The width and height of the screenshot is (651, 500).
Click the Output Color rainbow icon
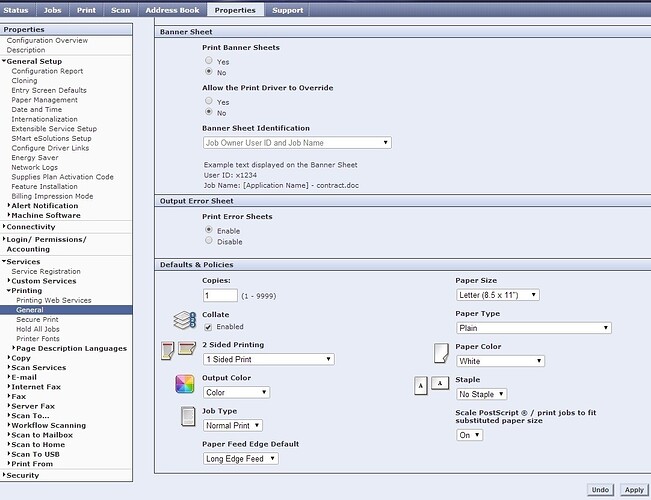185,384
